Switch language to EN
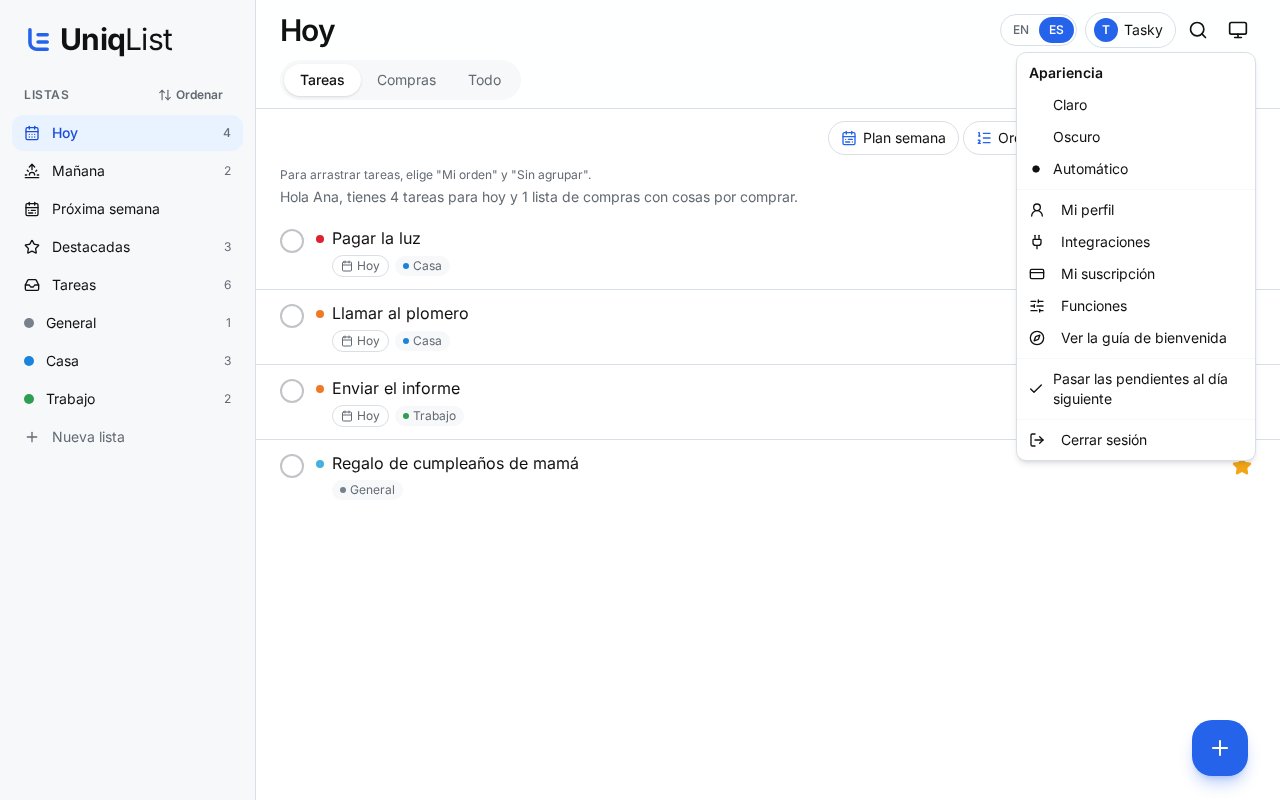This screenshot has width=1280, height=800. 1021,30
